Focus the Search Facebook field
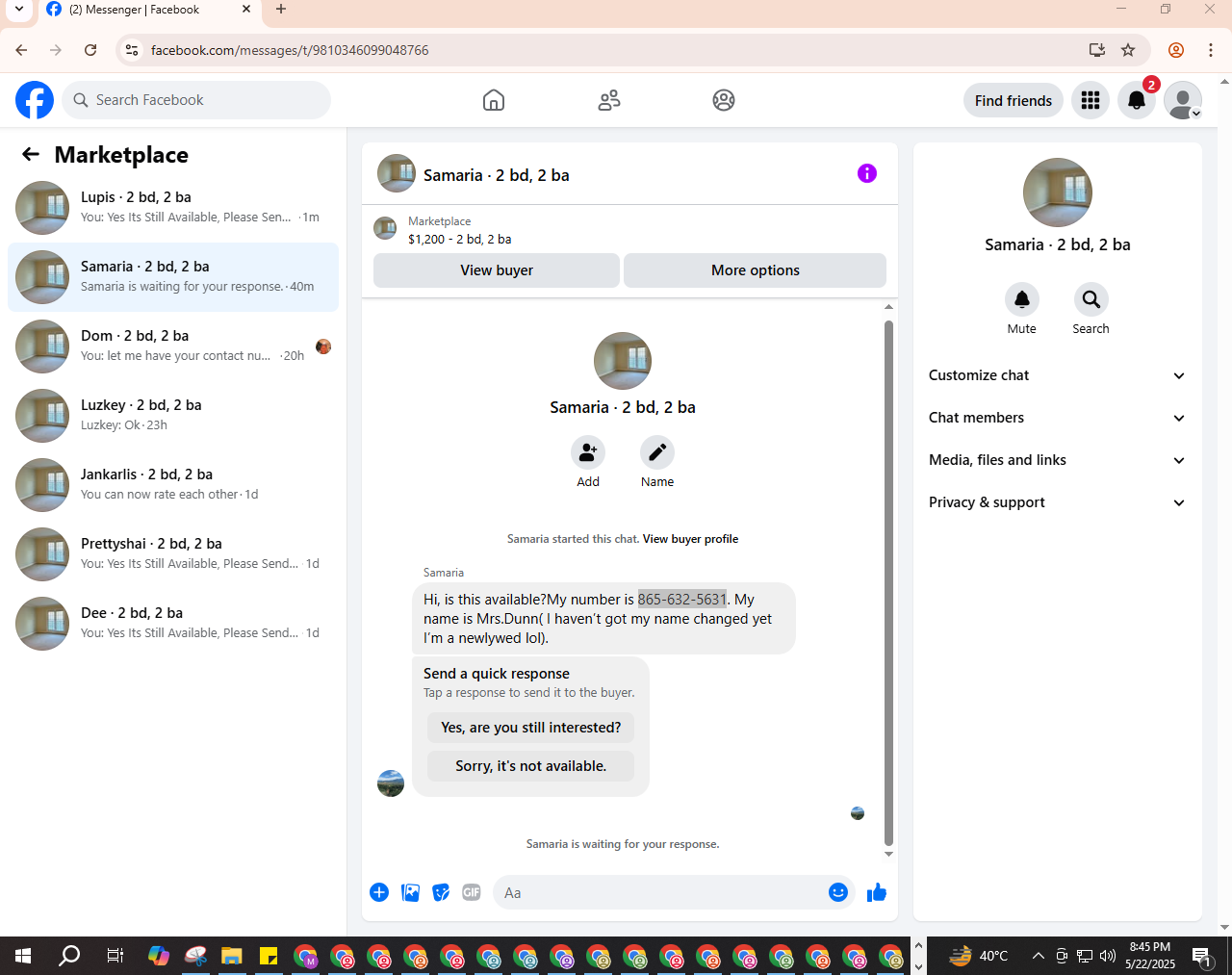The width and height of the screenshot is (1232, 975). 196,100
